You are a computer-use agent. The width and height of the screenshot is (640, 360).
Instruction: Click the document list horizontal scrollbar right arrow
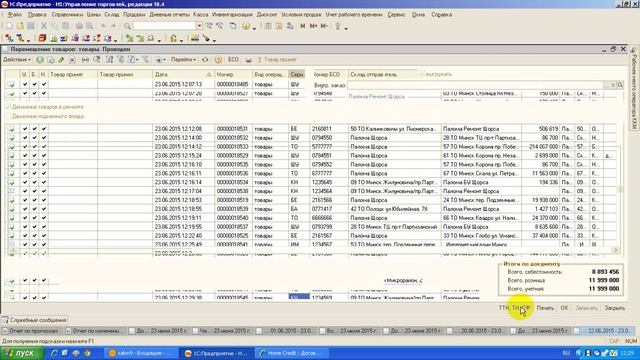pos(616,250)
